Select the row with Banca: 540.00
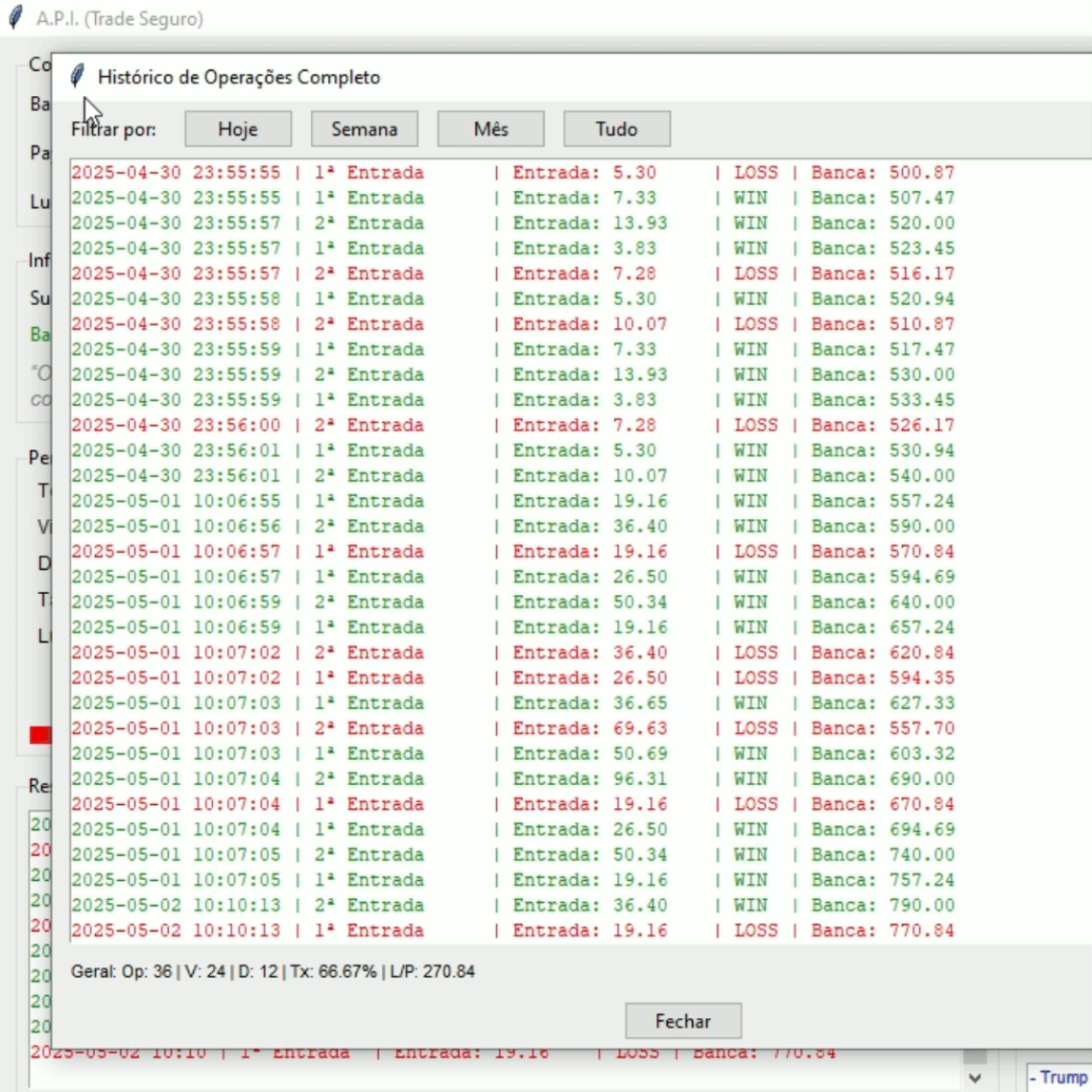The image size is (1092, 1092). pyautogui.click(x=512, y=476)
